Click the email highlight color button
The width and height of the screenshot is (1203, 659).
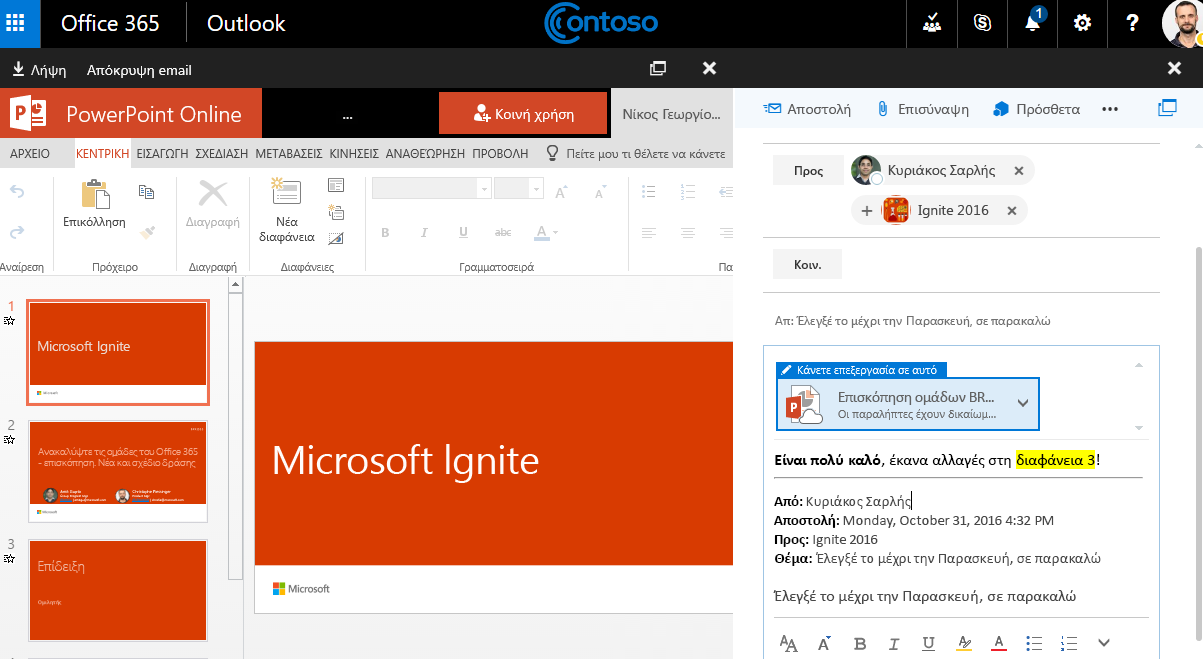point(964,643)
